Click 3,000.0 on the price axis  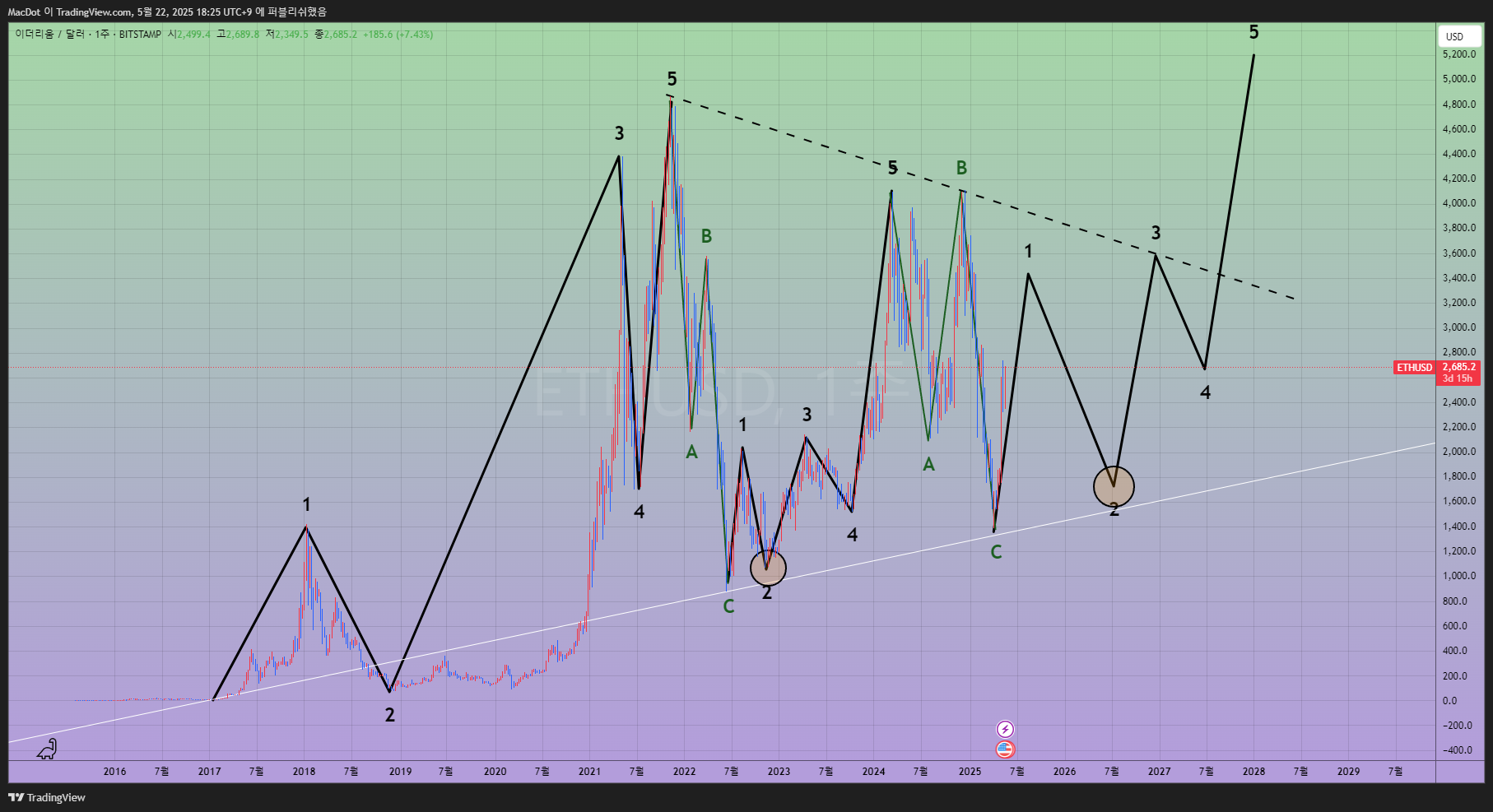coord(1459,327)
